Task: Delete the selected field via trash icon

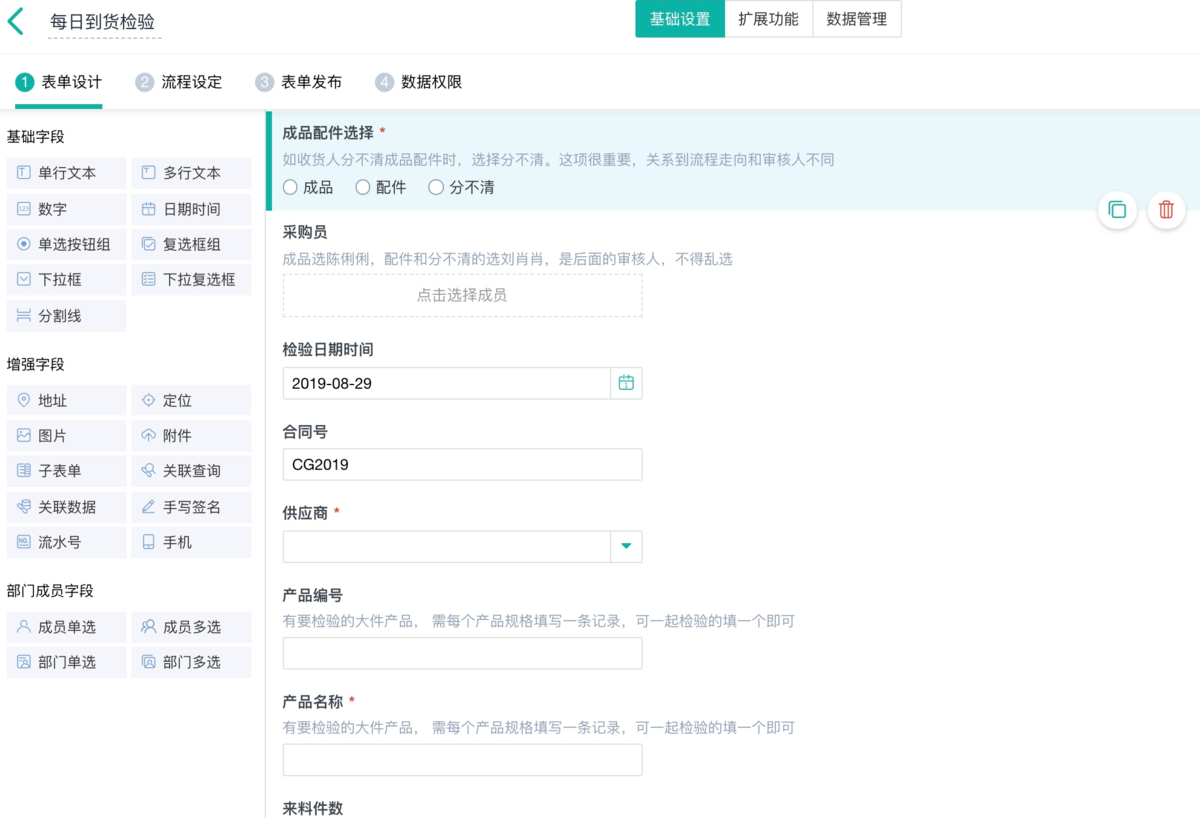Action: pos(1166,210)
